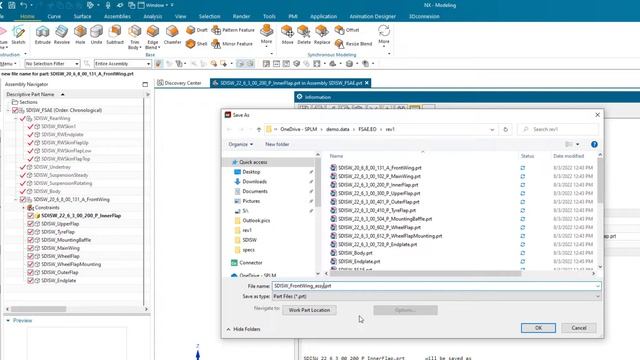Toggle checkbox for SDISW_MountingBaffle
This screenshot has height=360, width=640.
(x=31, y=240)
